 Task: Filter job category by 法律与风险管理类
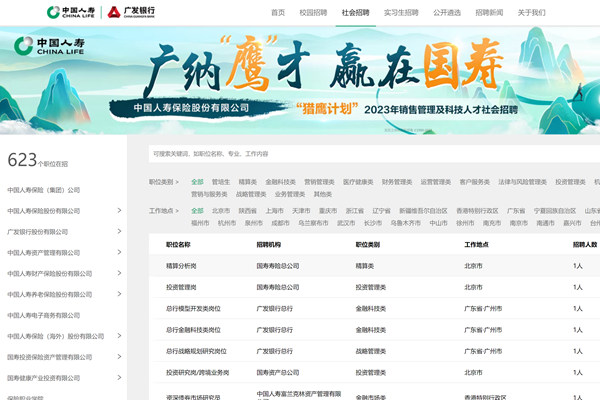click(522, 182)
